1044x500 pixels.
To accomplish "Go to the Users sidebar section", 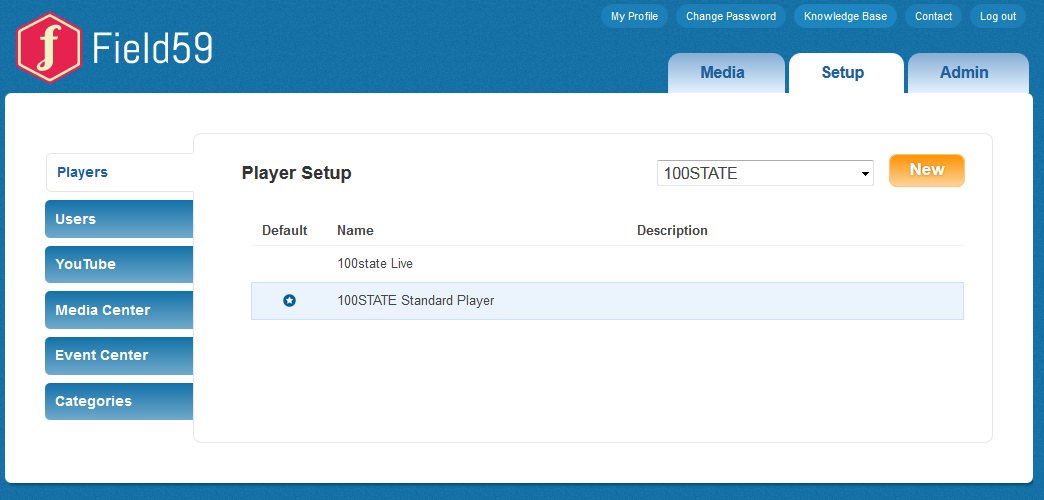I will coord(119,219).
